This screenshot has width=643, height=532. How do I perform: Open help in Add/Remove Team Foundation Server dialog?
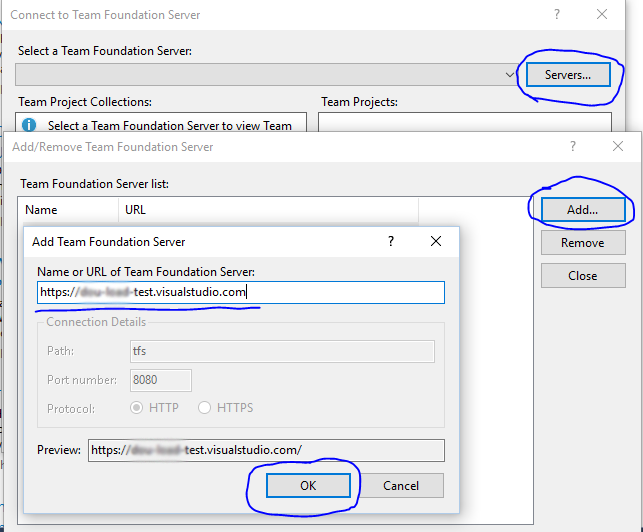(573, 146)
